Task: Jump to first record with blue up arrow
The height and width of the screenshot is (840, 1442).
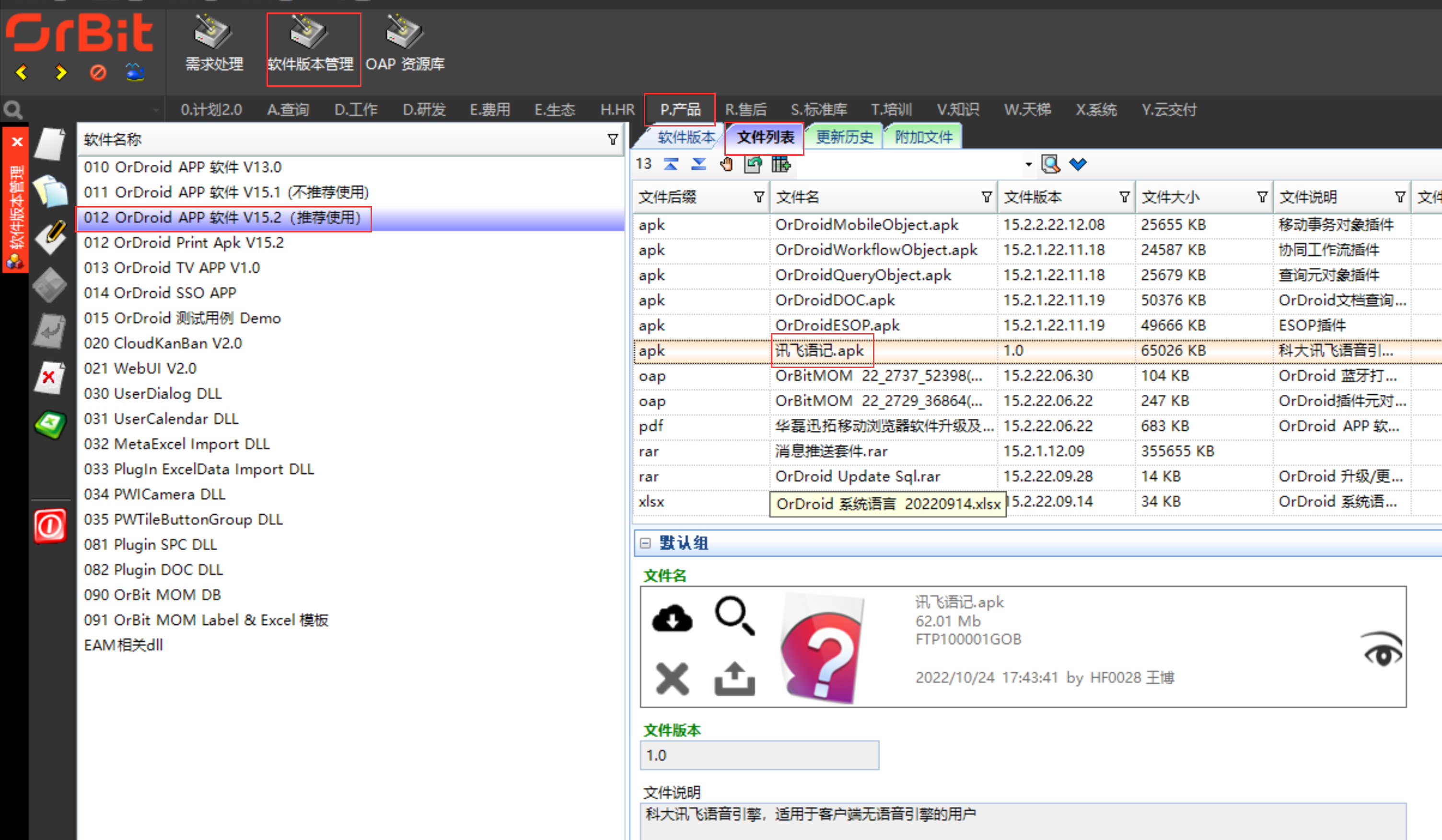Action: tap(671, 165)
